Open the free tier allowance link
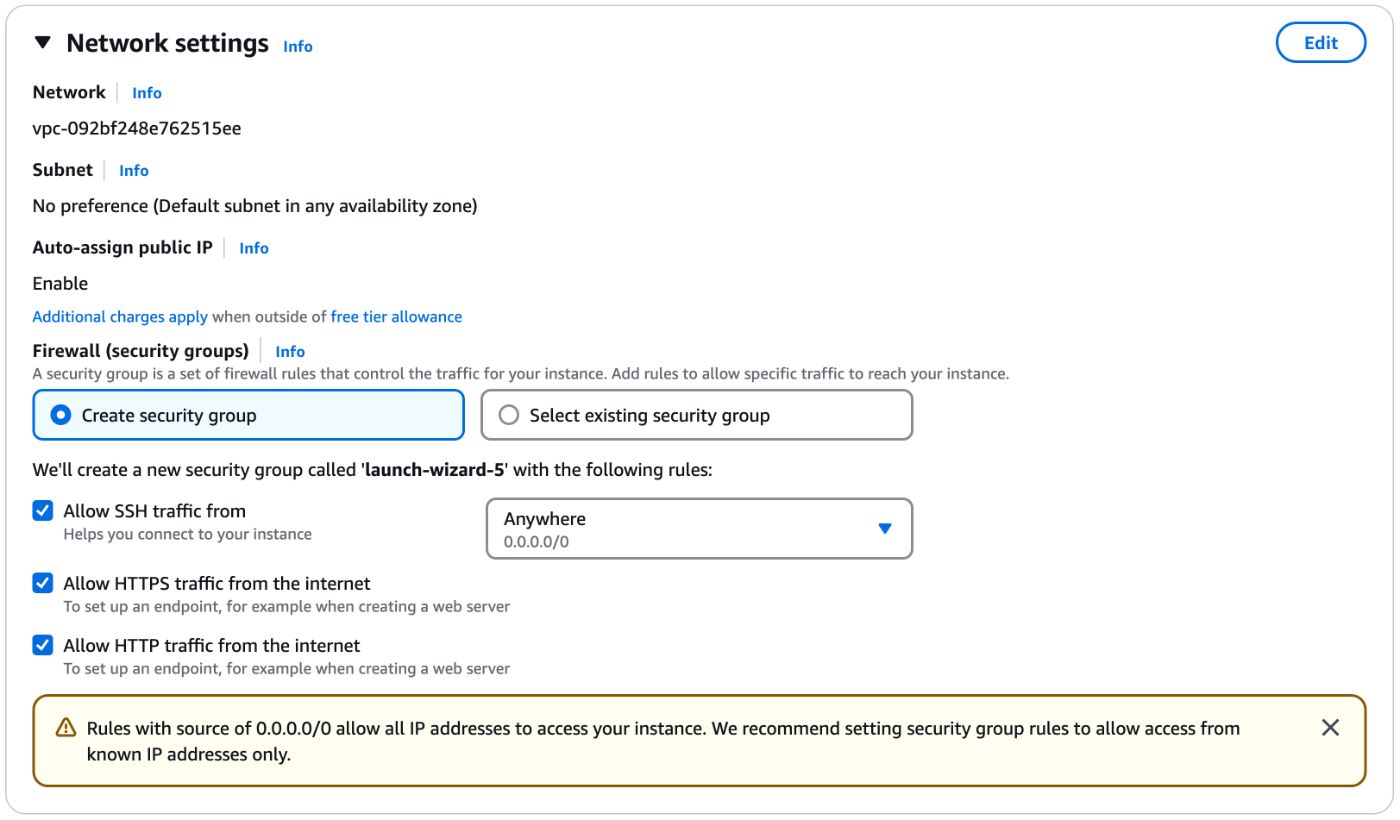This screenshot has width=1400, height=820. [395, 316]
